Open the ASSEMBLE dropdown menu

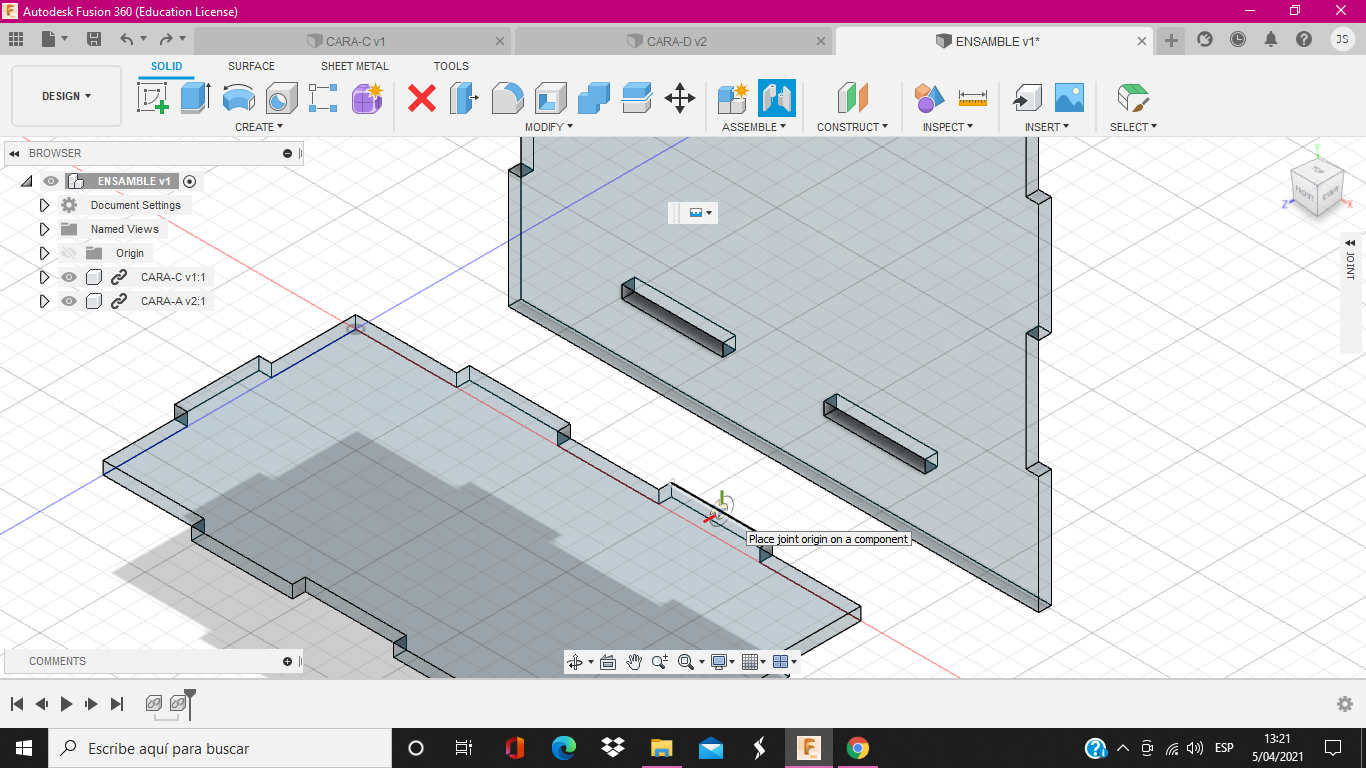click(754, 127)
